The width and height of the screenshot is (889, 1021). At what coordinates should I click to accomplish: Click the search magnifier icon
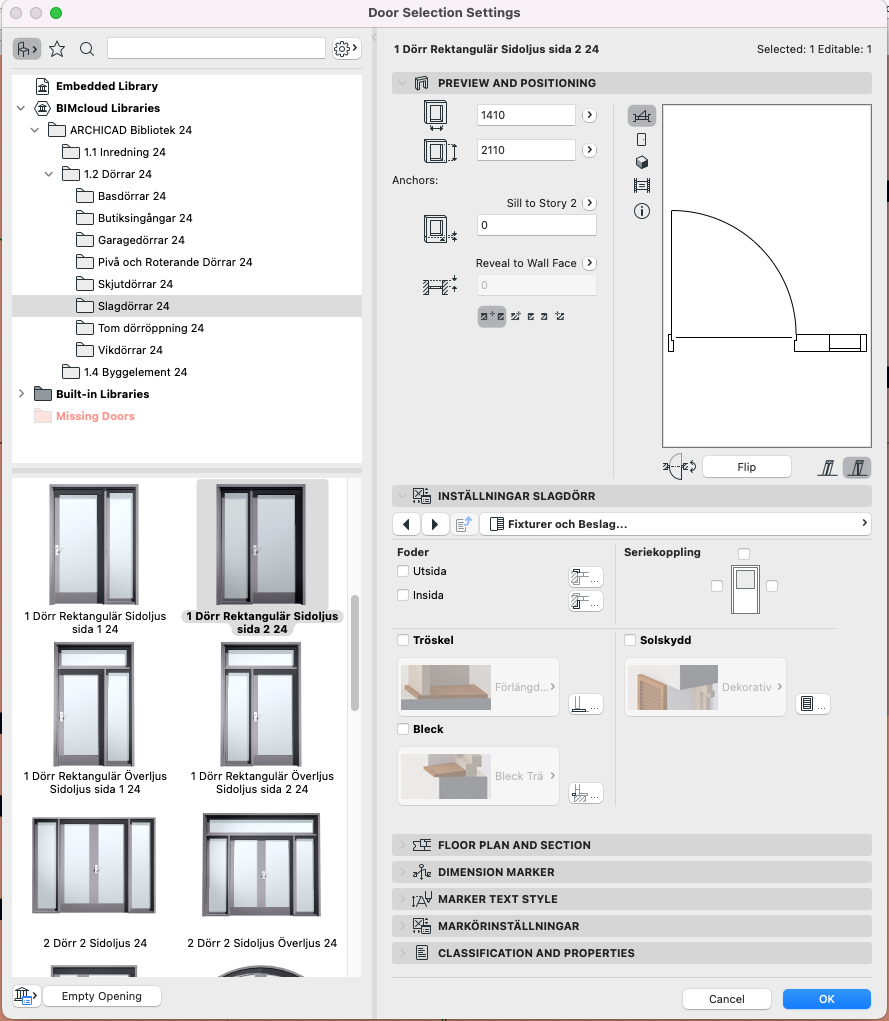pos(87,48)
